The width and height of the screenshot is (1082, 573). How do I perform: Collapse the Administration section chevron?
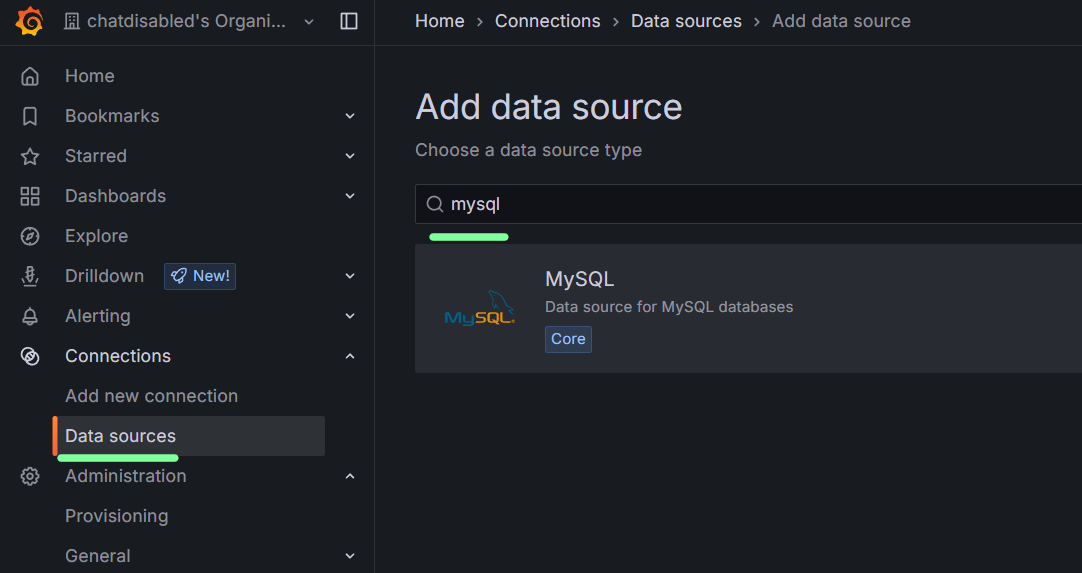coord(350,476)
